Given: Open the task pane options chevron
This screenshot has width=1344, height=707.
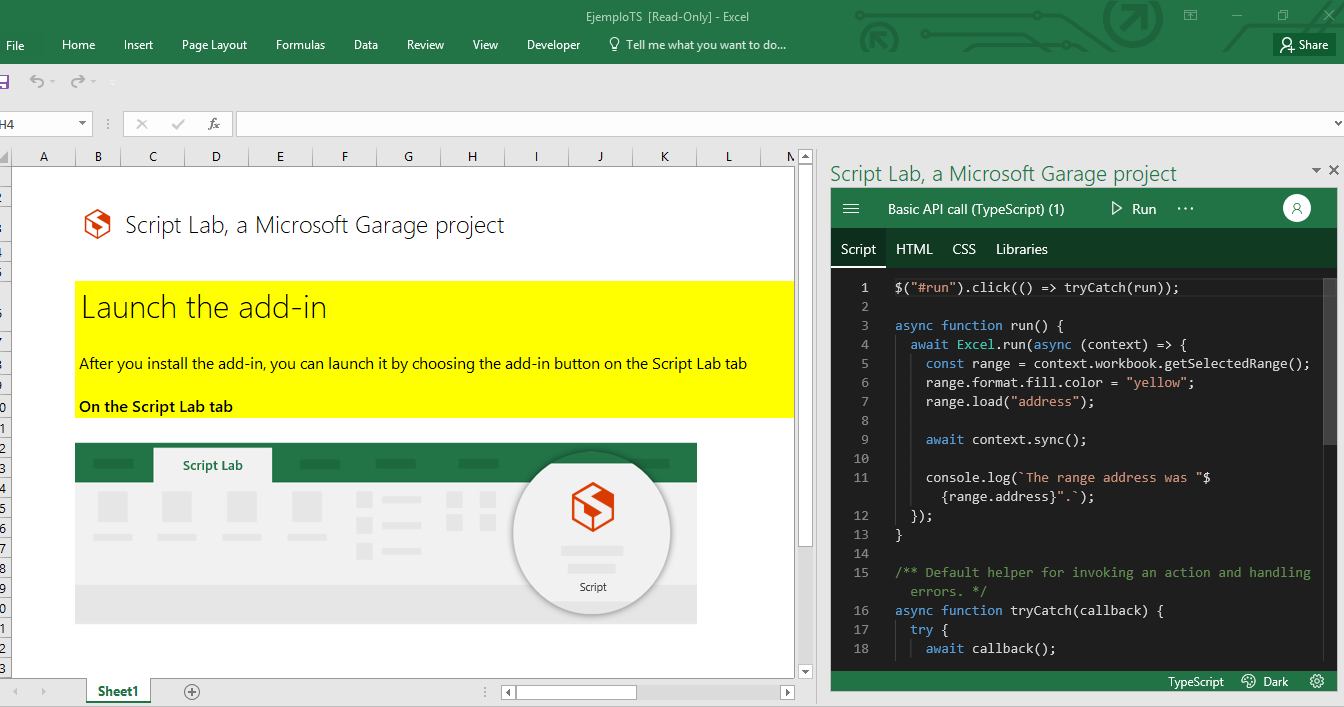Looking at the screenshot, I should click(x=1316, y=170).
